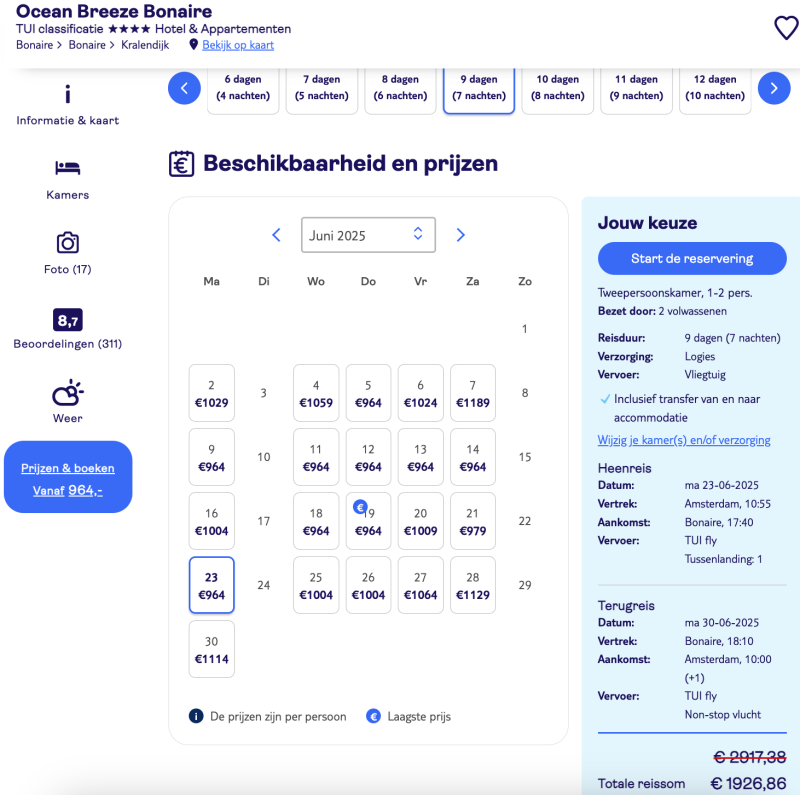Click the Totale reissom € 1926,86 amount
Viewport: 800px width, 795px height.
click(748, 783)
